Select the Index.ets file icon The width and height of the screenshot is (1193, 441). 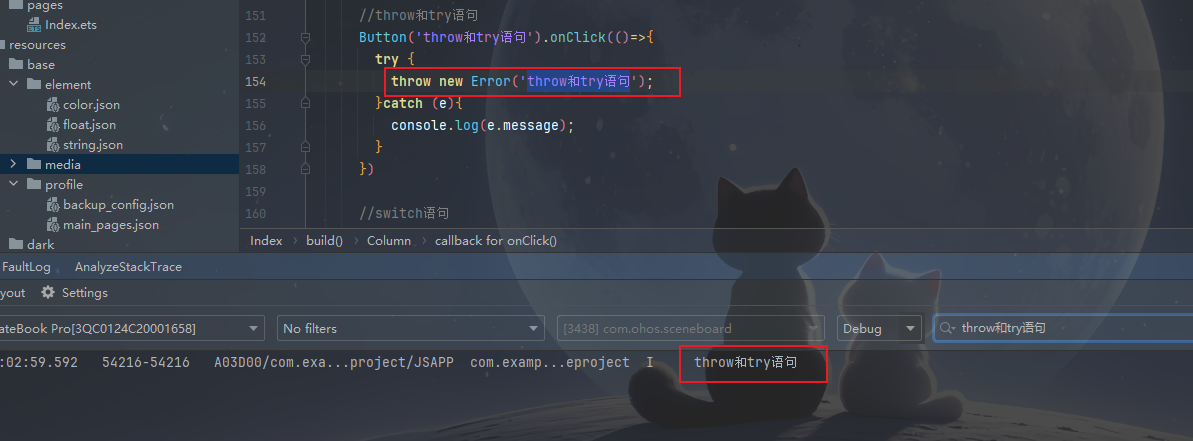pos(34,25)
